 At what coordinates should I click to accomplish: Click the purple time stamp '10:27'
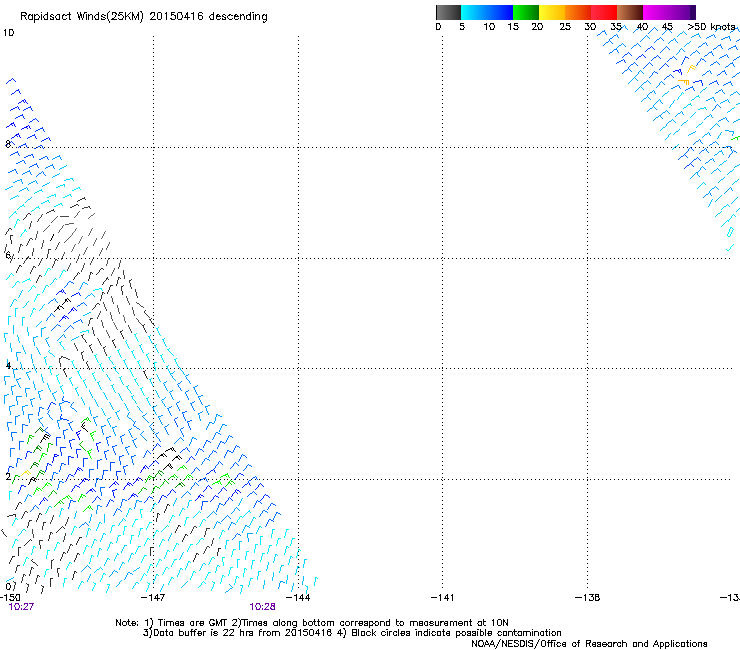click(x=21, y=607)
